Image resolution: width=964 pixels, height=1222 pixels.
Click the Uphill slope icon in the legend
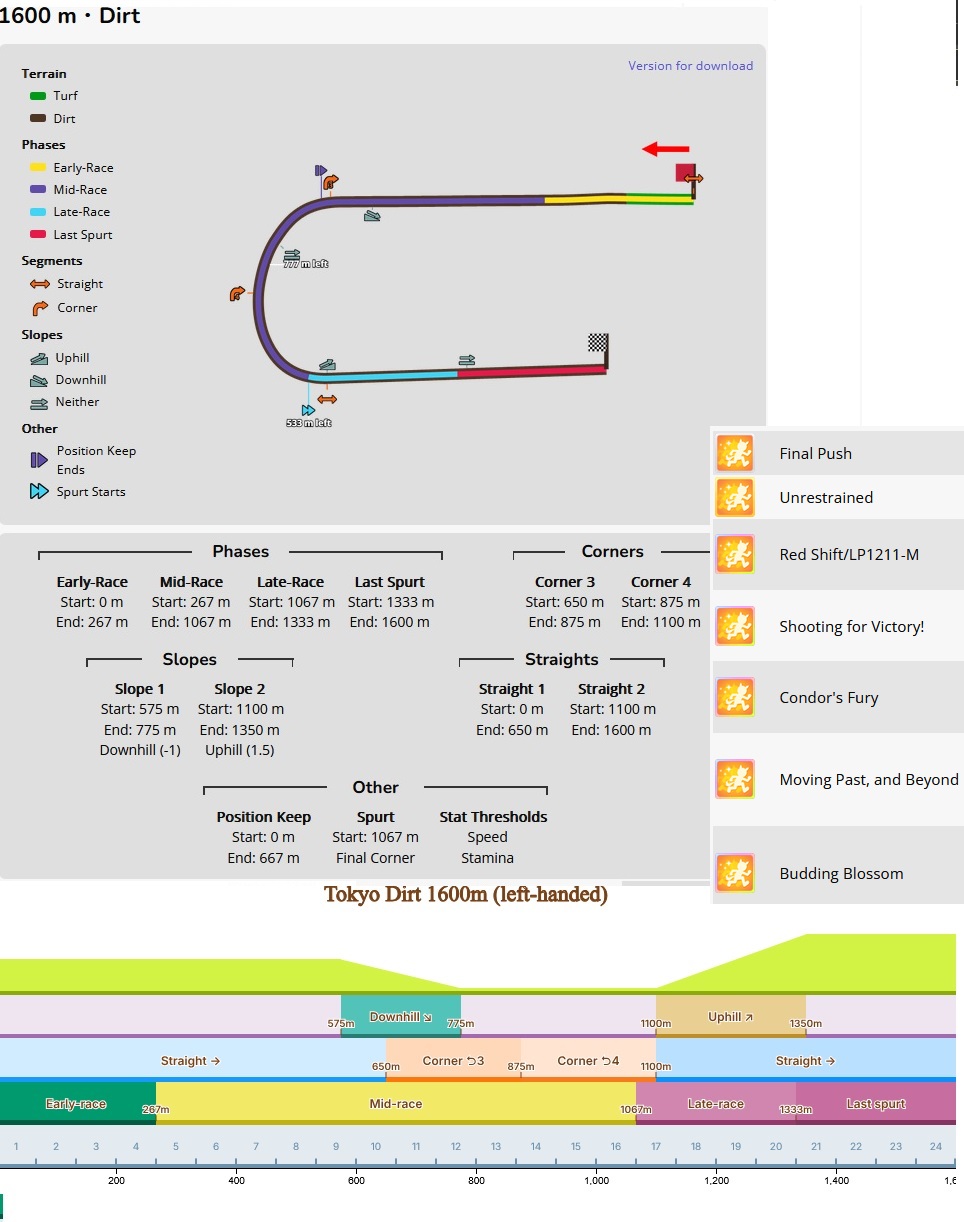click(x=39, y=358)
